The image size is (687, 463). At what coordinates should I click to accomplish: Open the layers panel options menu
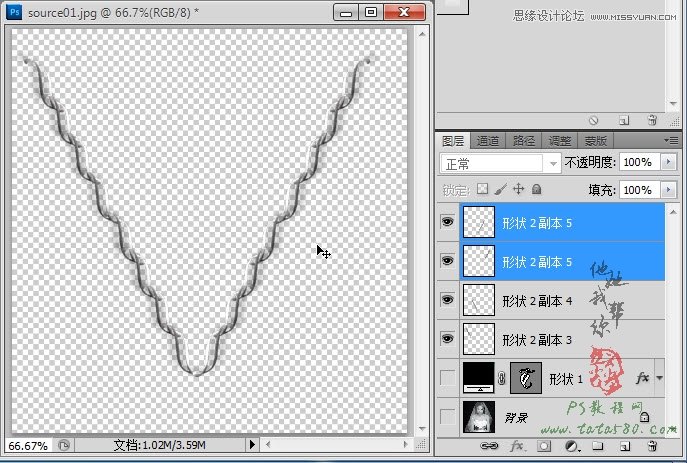671,141
